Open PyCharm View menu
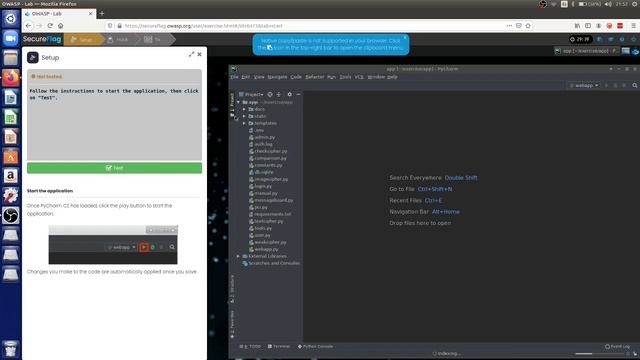Image resolution: width=640 pixels, height=360 pixels. pyautogui.click(x=259, y=77)
